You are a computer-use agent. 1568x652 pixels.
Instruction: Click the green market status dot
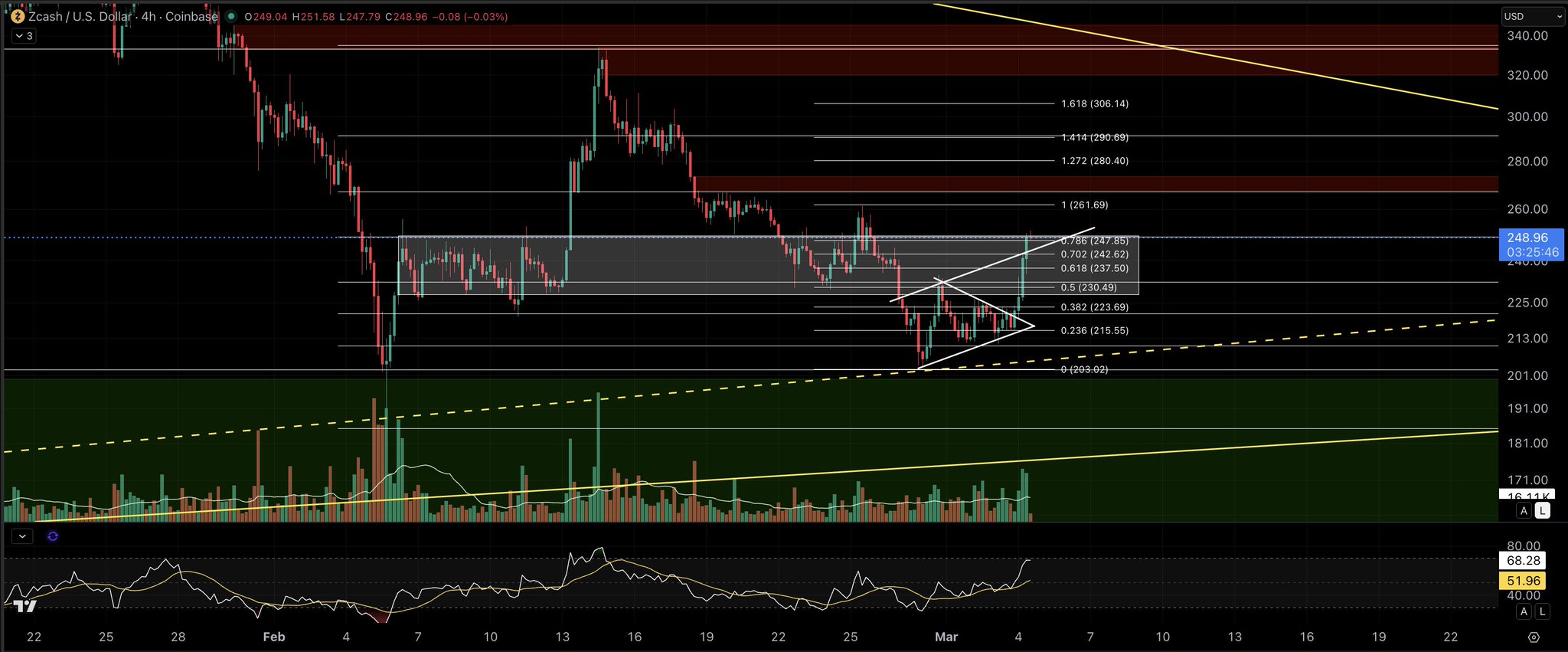click(231, 16)
